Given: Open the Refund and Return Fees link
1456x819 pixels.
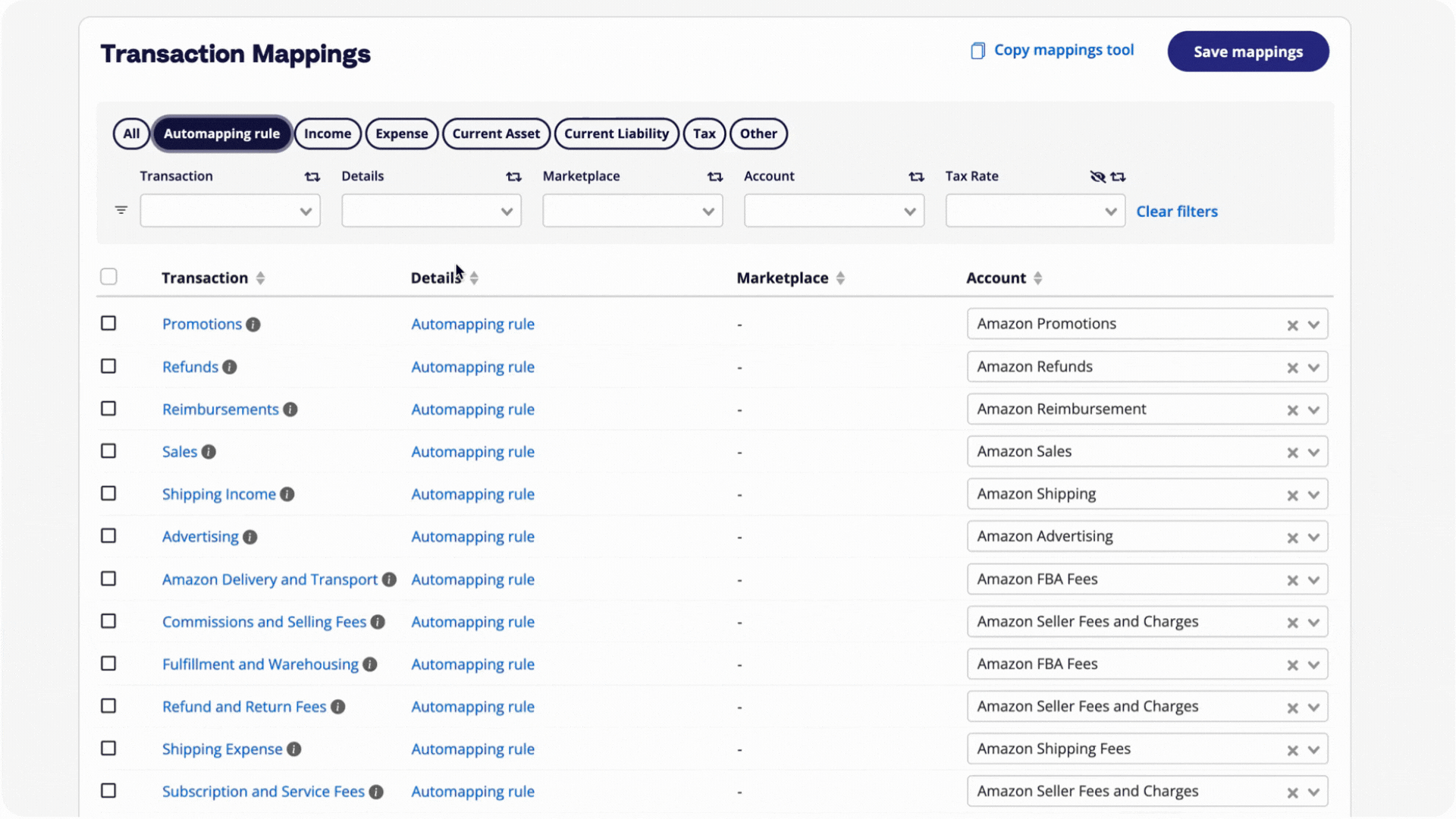Looking at the screenshot, I should coord(244,707).
